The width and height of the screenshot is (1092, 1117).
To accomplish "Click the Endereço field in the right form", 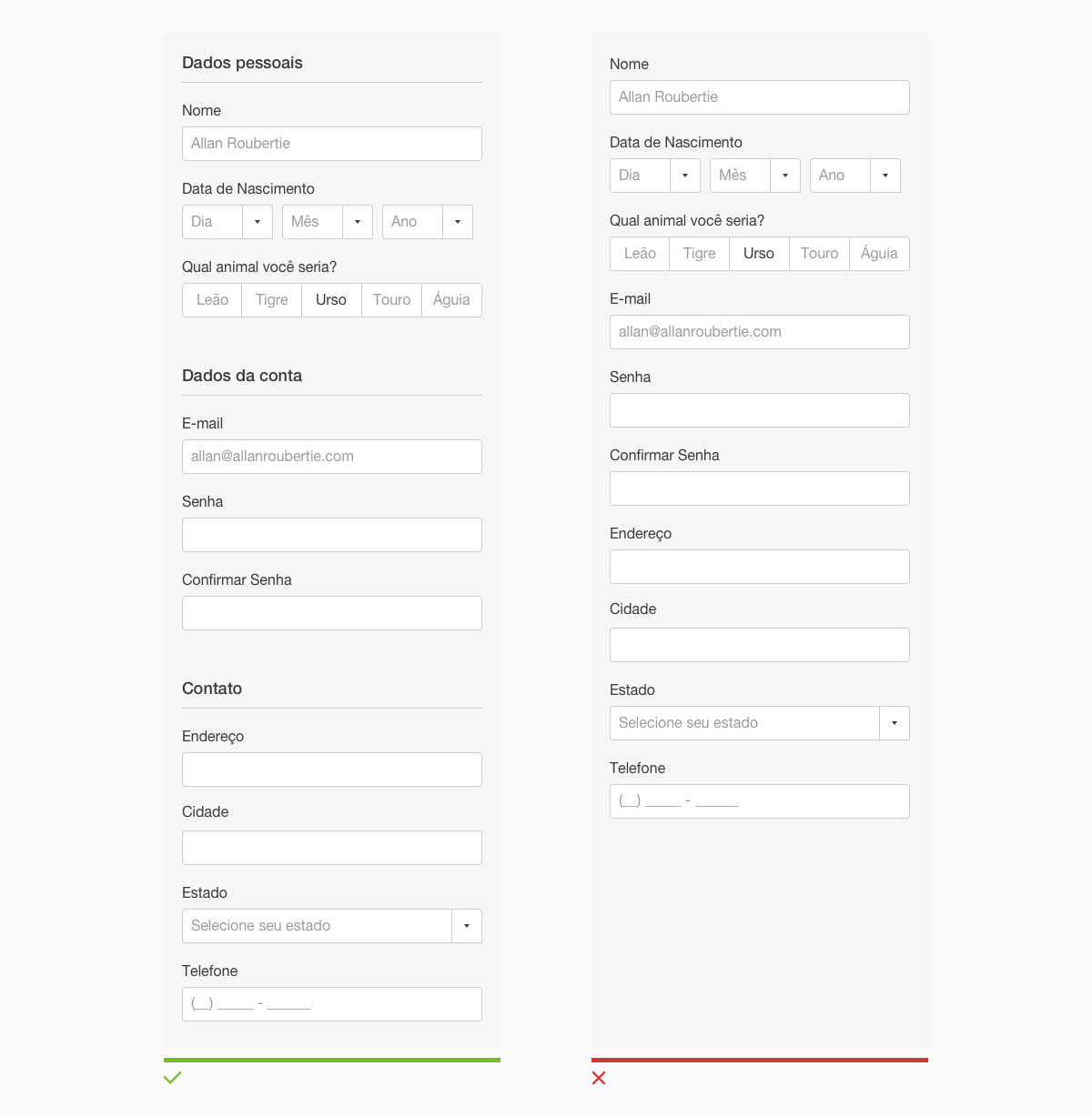I will pyautogui.click(x=760, y=567).
